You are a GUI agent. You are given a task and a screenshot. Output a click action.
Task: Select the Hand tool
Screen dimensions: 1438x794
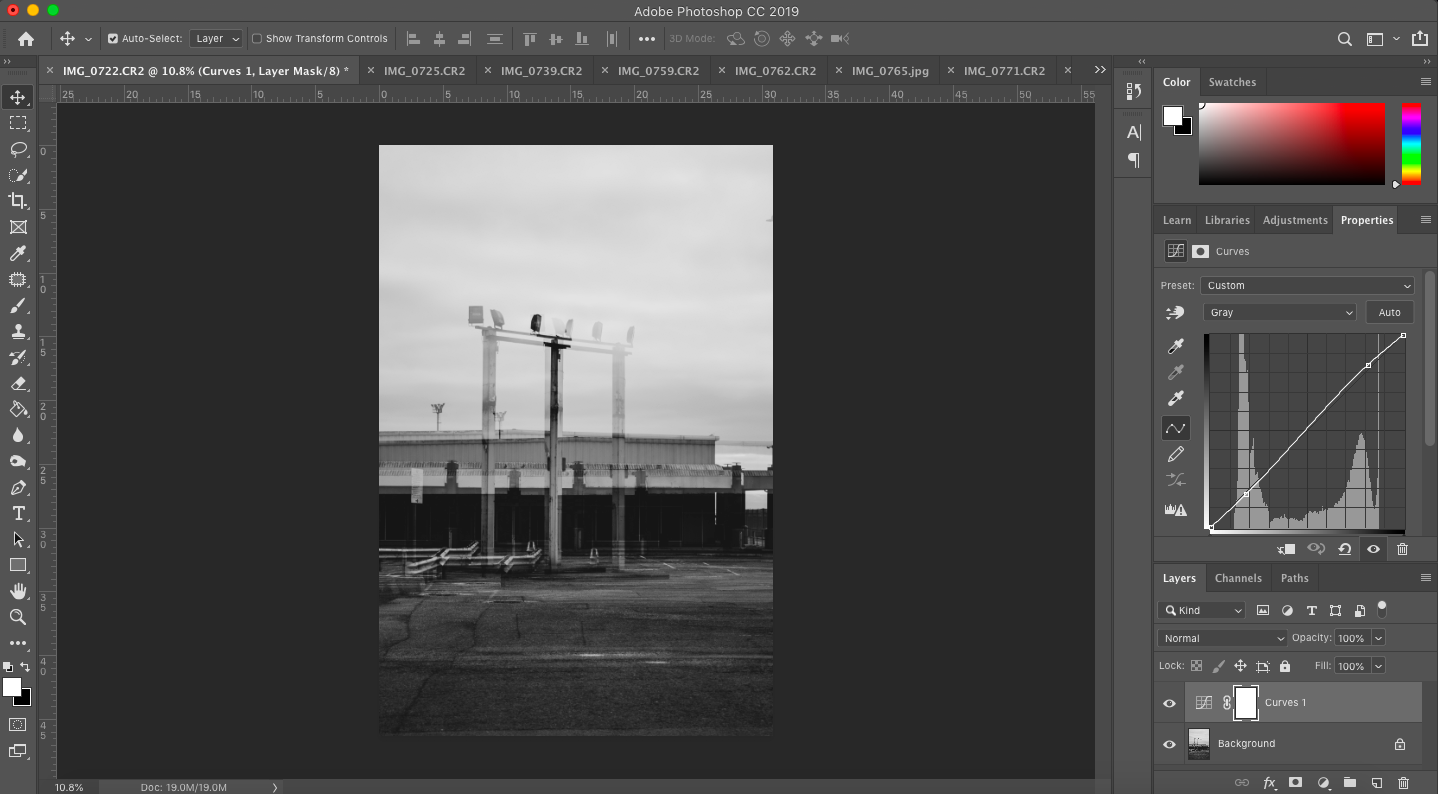pos(18,591)
